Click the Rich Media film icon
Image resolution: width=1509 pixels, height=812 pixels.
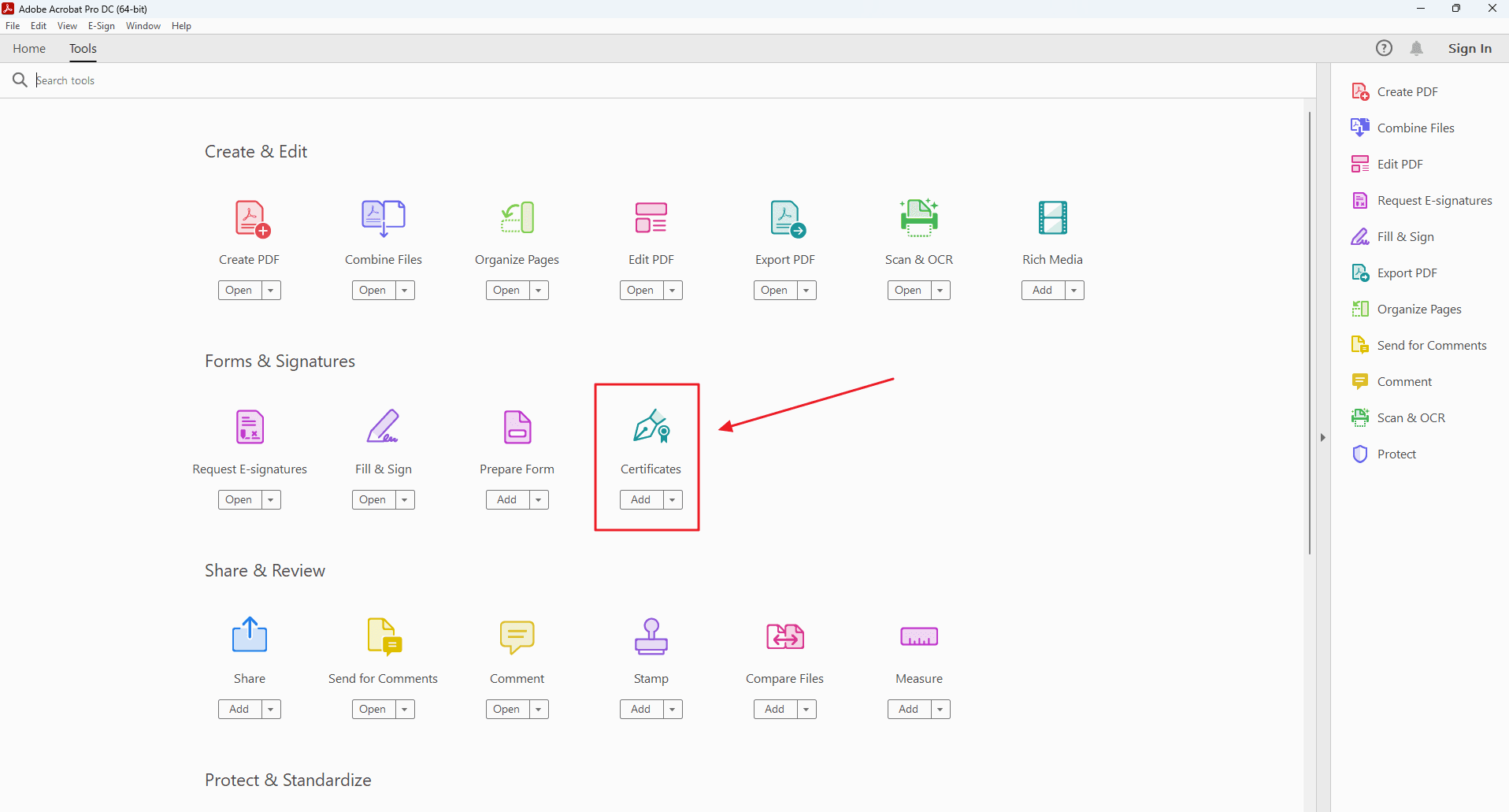point(1053,218)
